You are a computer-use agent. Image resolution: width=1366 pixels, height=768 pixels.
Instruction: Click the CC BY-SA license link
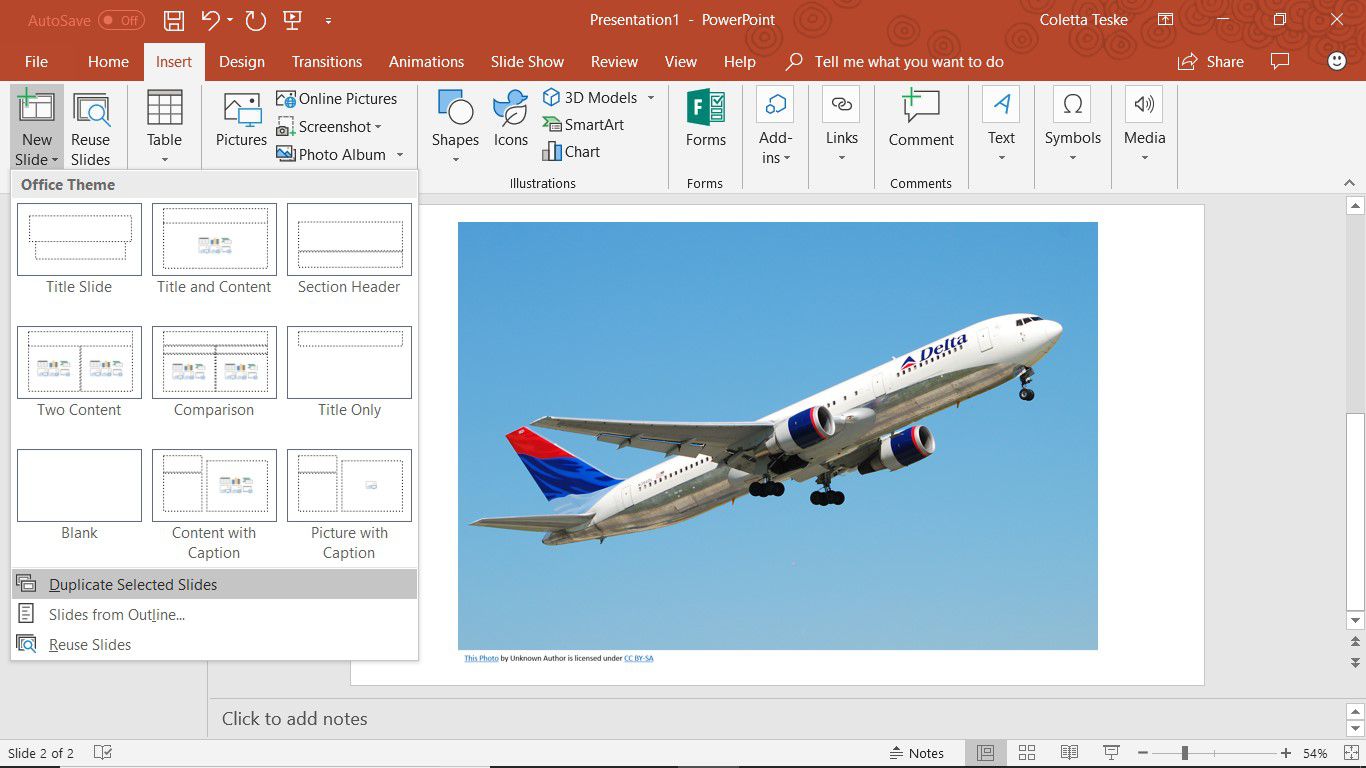[639, 658]
